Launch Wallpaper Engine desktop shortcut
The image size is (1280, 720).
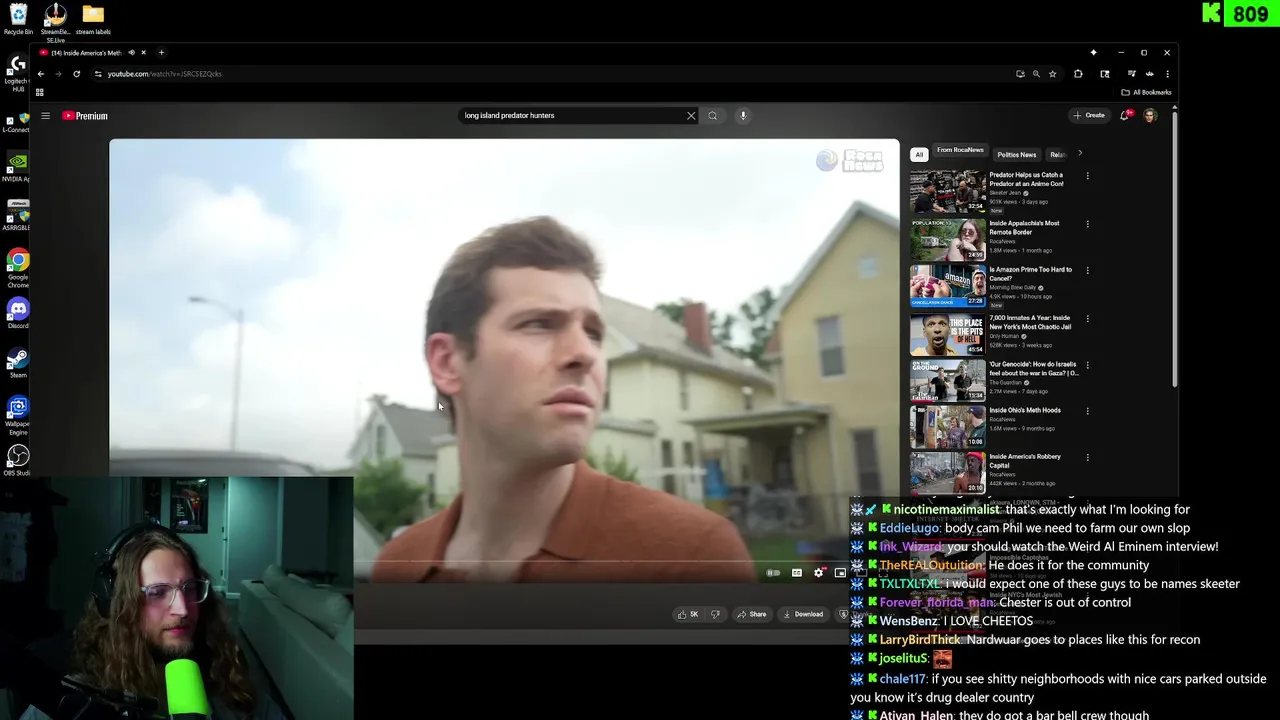(18, 415)
